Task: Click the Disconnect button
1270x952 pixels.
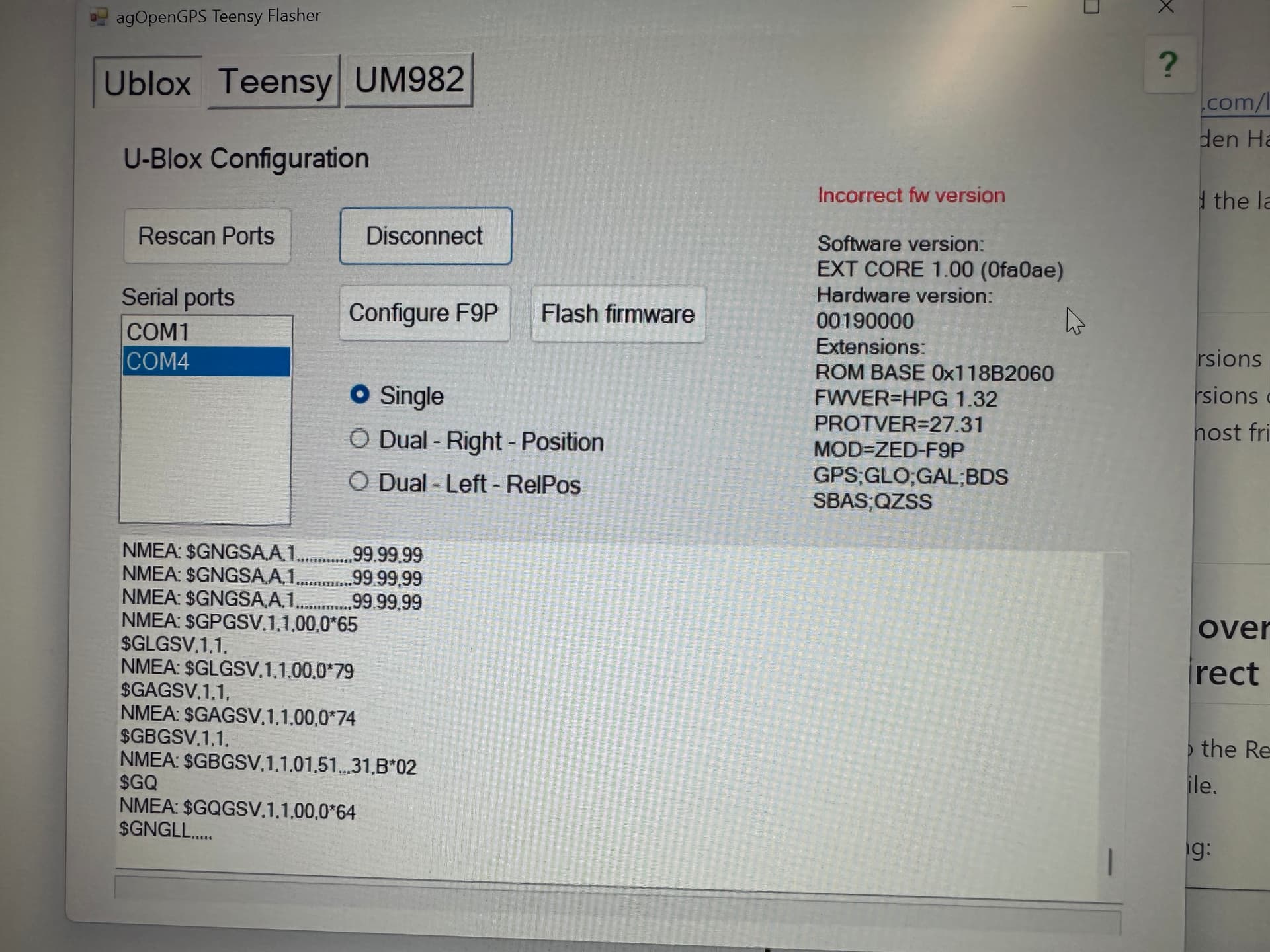Action: (425, 236)
